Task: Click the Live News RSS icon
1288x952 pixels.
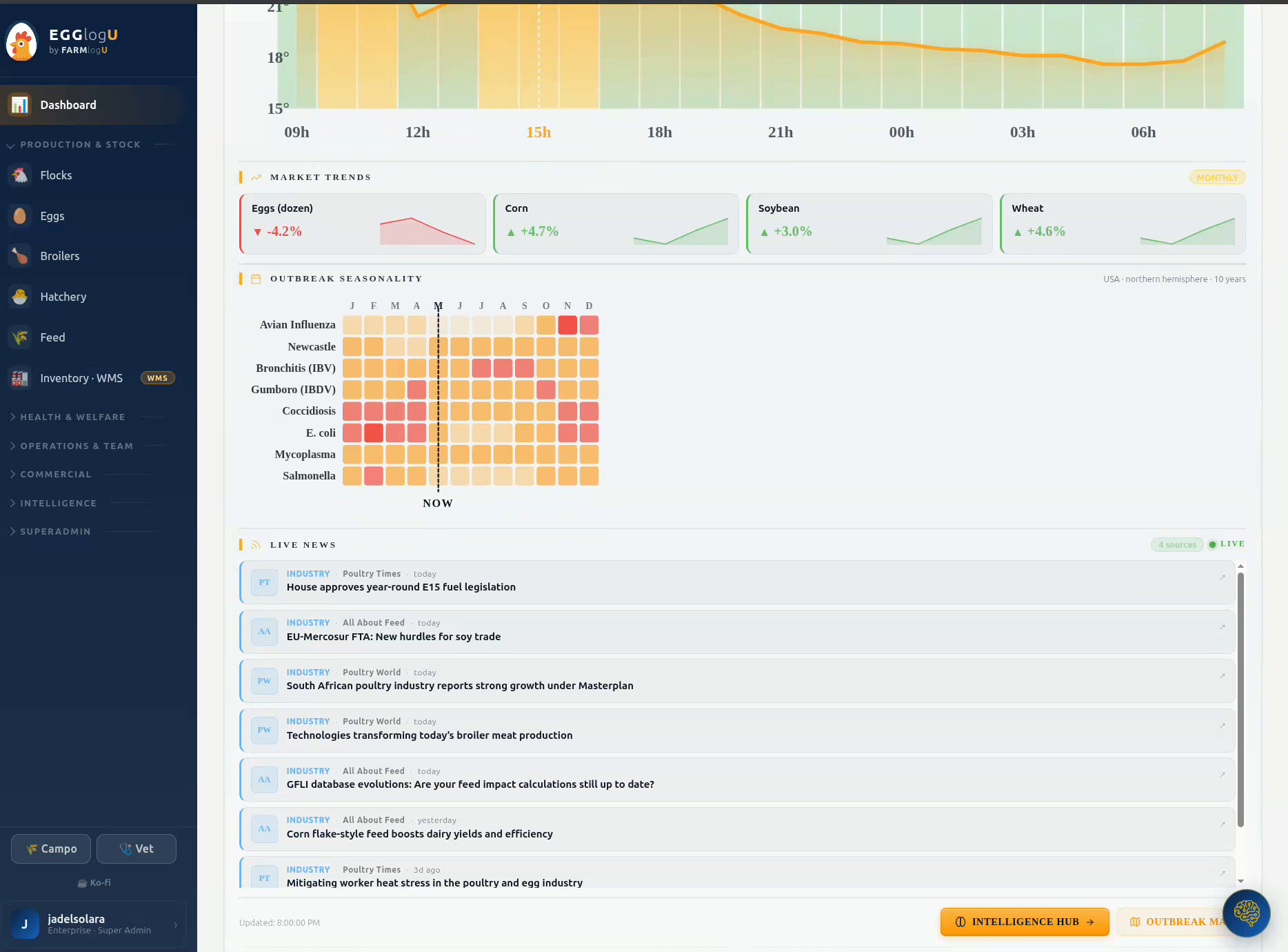Action: tap(256, 544)
